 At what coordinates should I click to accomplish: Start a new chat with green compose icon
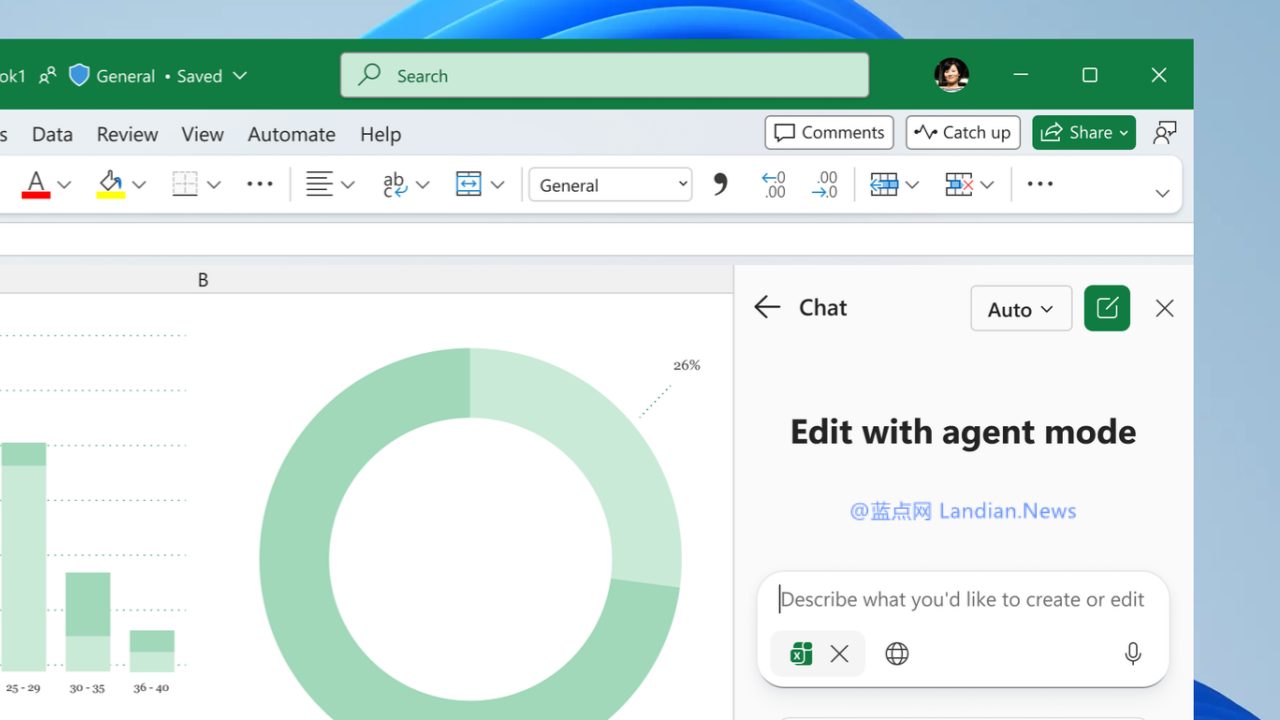[x=1107, y=308]
